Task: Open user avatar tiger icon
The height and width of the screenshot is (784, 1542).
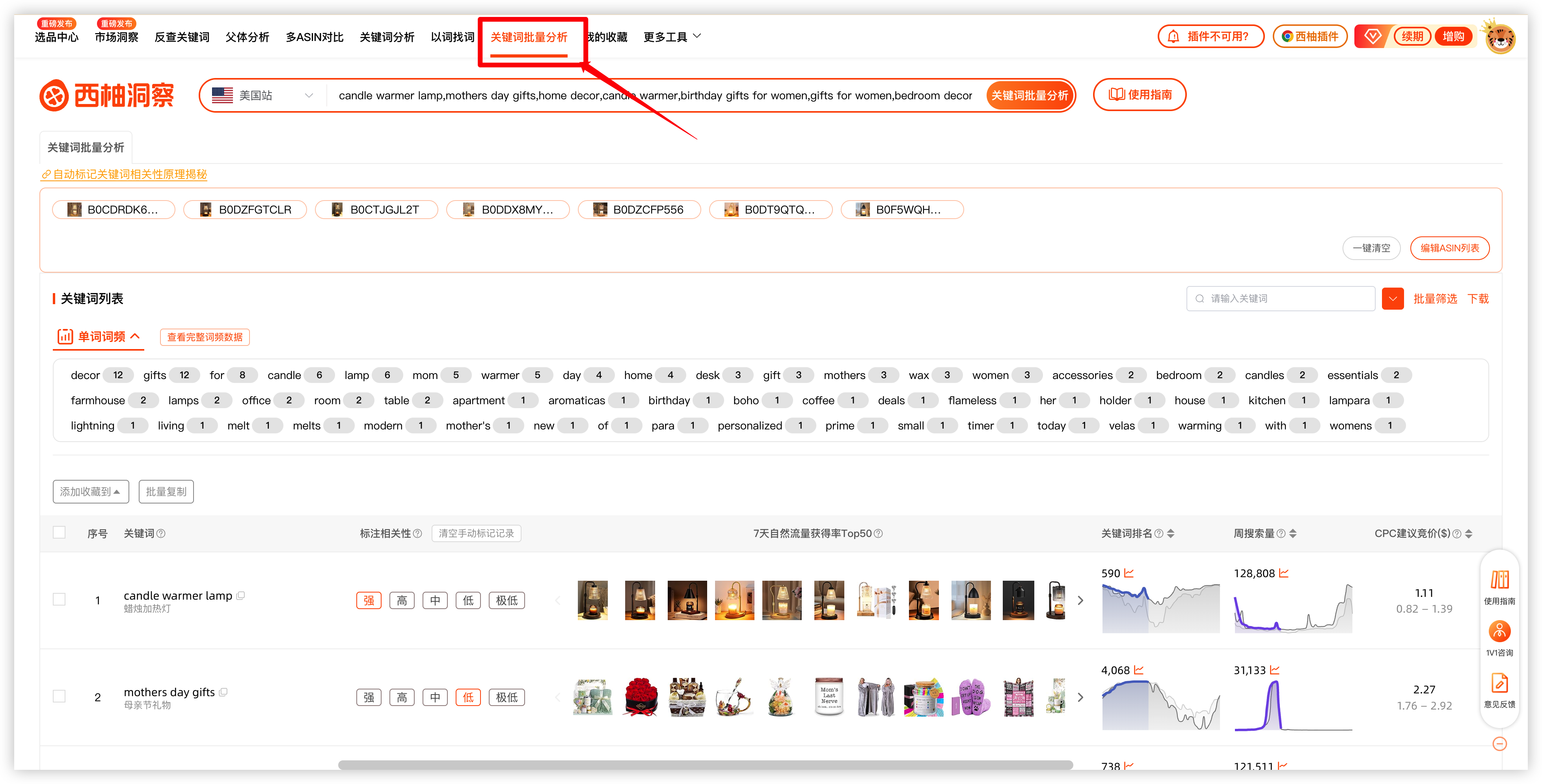Action: click(x=1499, y=37)
